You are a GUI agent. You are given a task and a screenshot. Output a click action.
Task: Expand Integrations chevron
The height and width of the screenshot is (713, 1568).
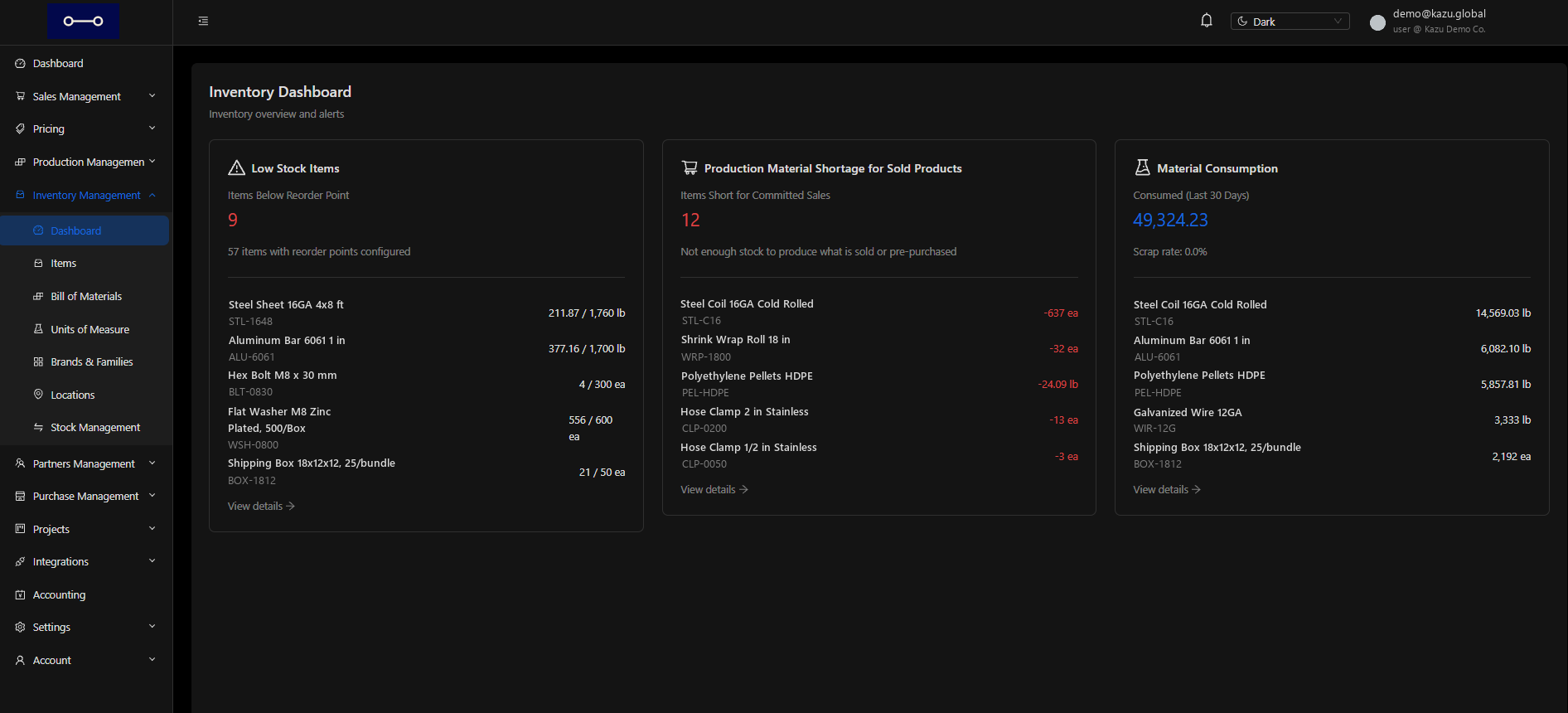[152, 561]
